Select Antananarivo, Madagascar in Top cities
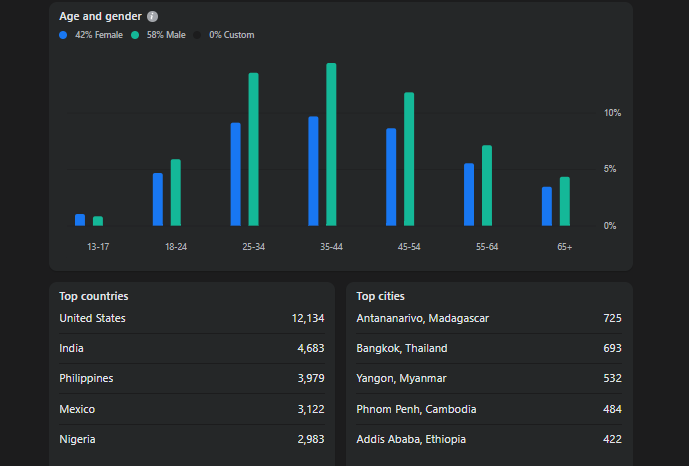This screenshot has height=466, width=689. point(488,318)
